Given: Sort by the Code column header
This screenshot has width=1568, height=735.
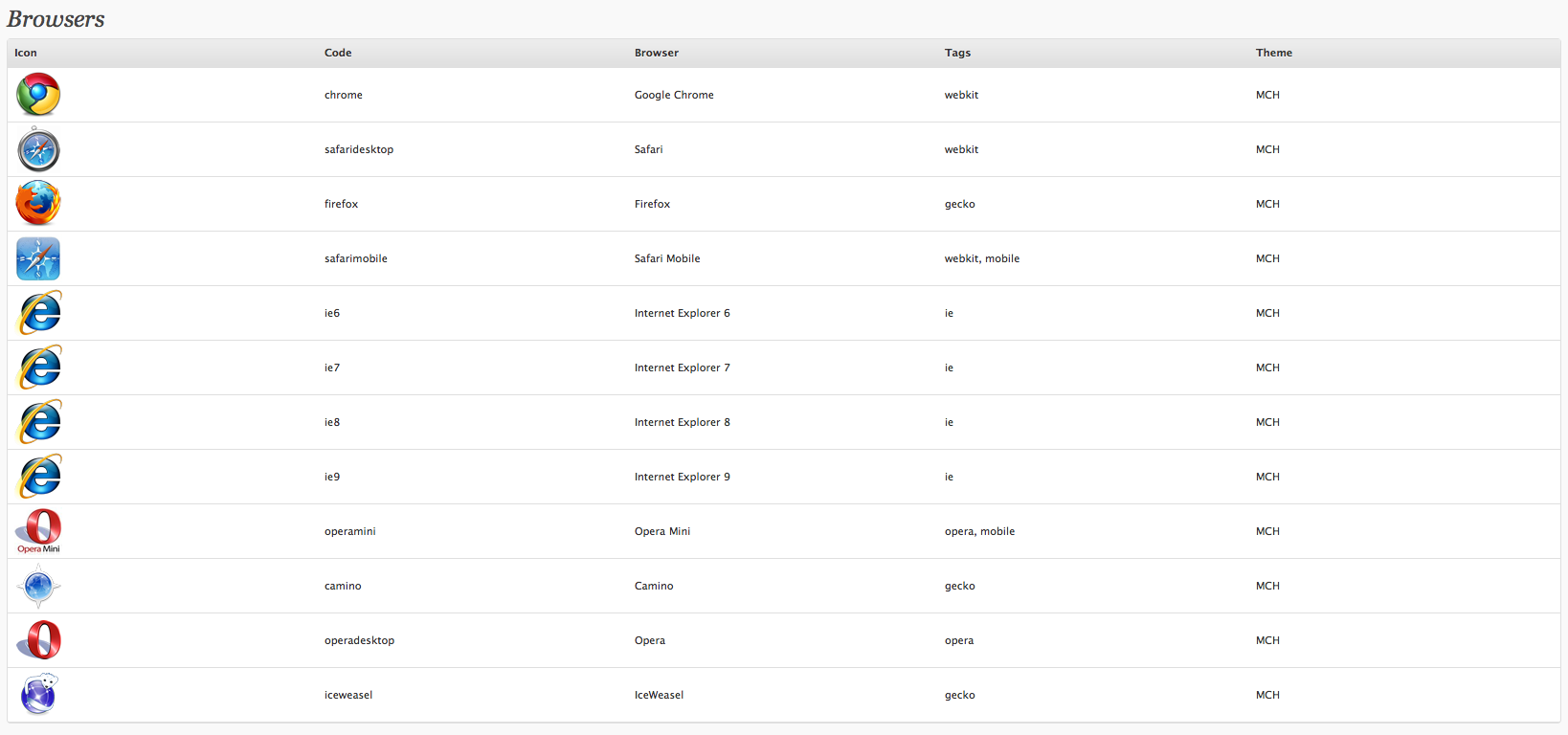Looking at the screenshot, I should 338,53.
